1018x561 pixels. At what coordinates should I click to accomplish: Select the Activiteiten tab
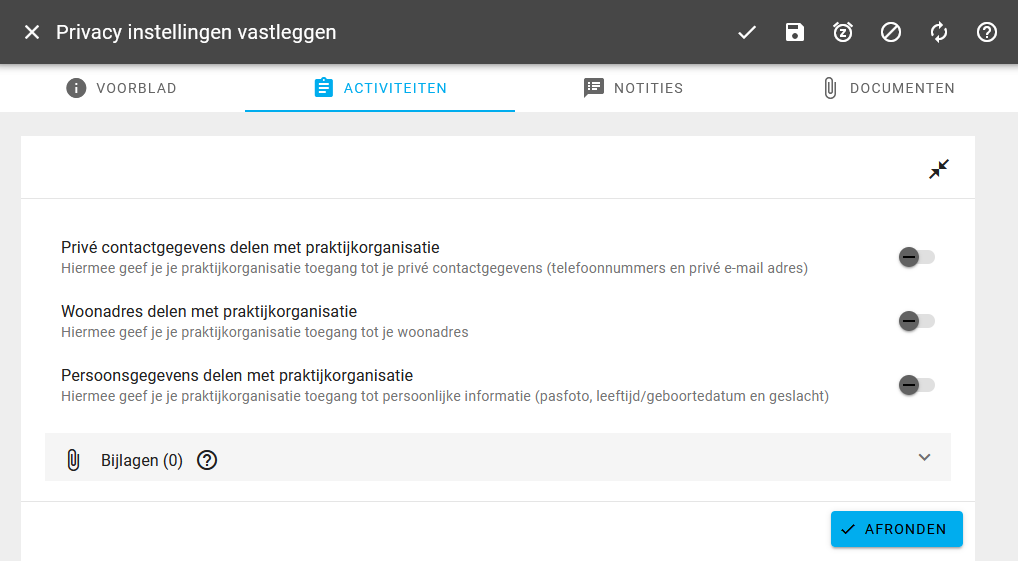click(380, 88)
